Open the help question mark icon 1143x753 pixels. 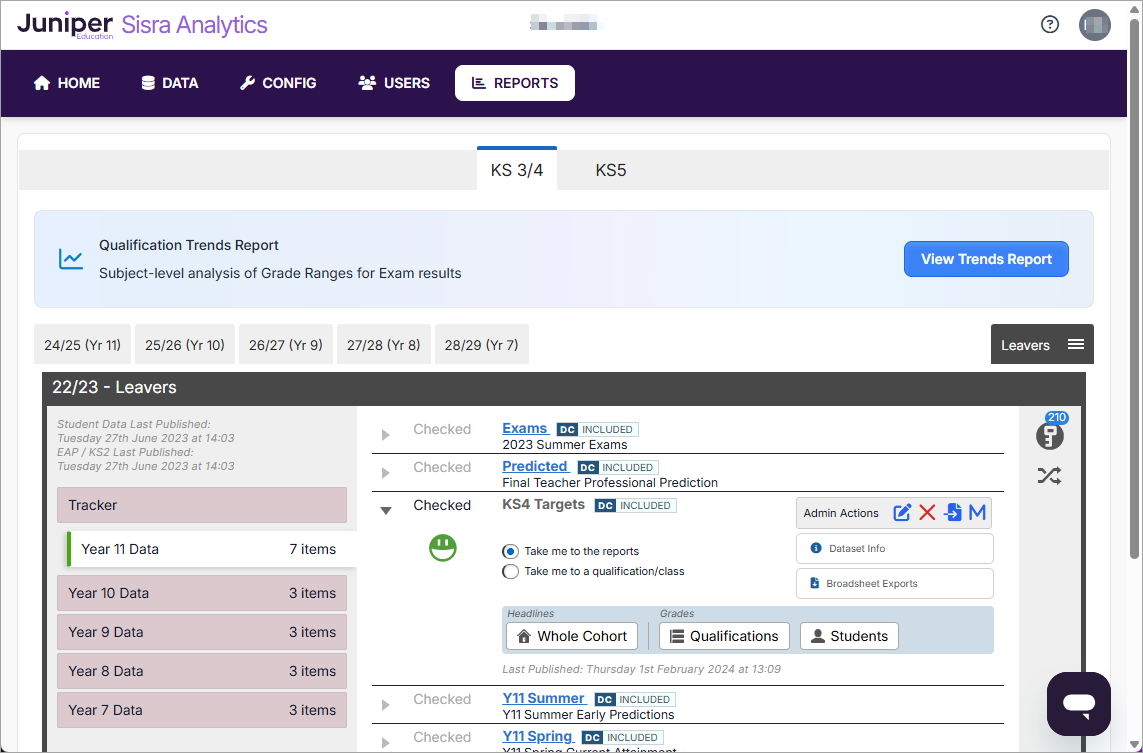[1050, 25]
